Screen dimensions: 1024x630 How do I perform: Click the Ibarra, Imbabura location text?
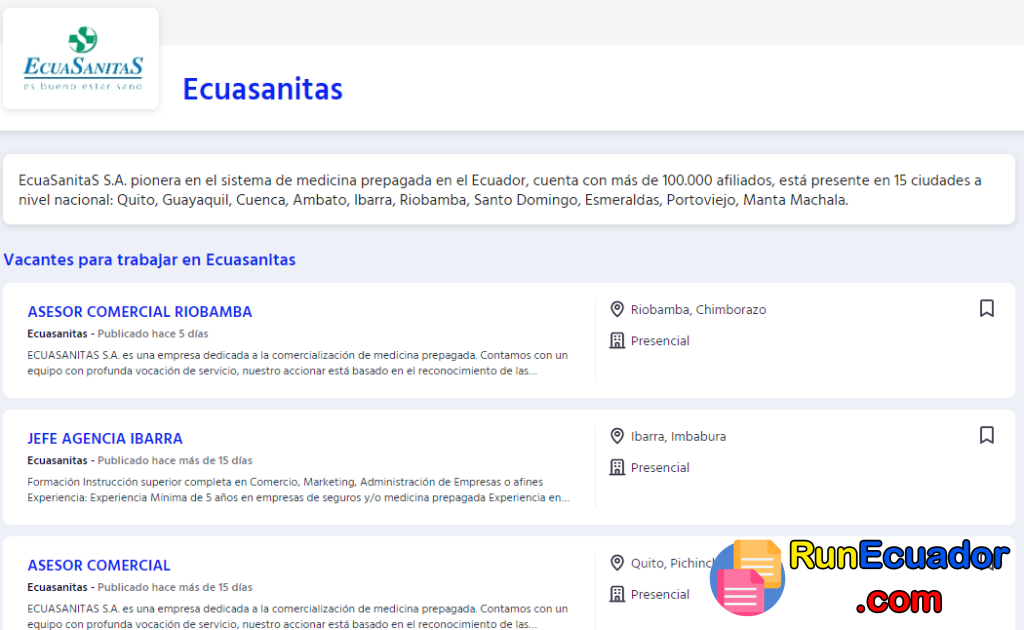pyautogui.click(x=678, y=437)
